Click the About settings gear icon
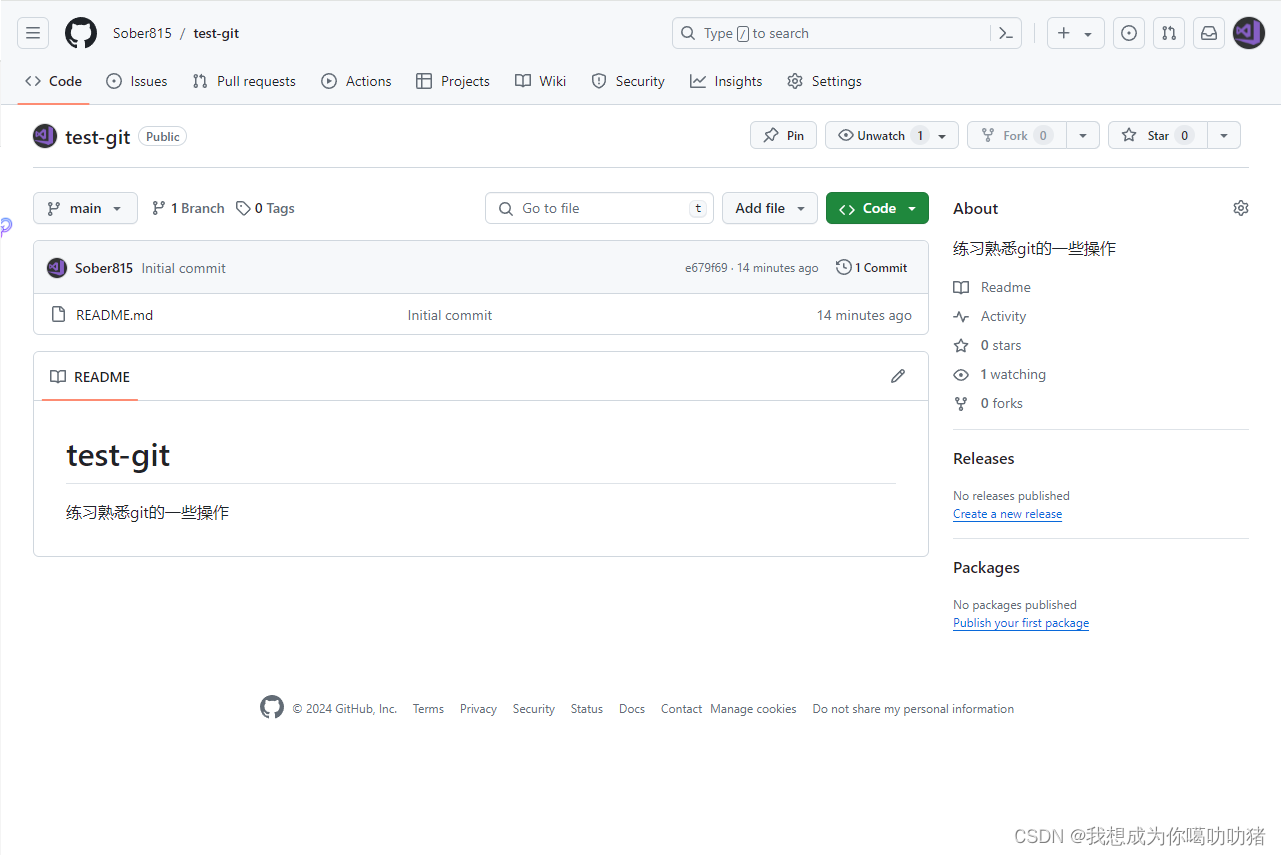This screenshot has width=1281, height=855. click(x=1241, y=208)
